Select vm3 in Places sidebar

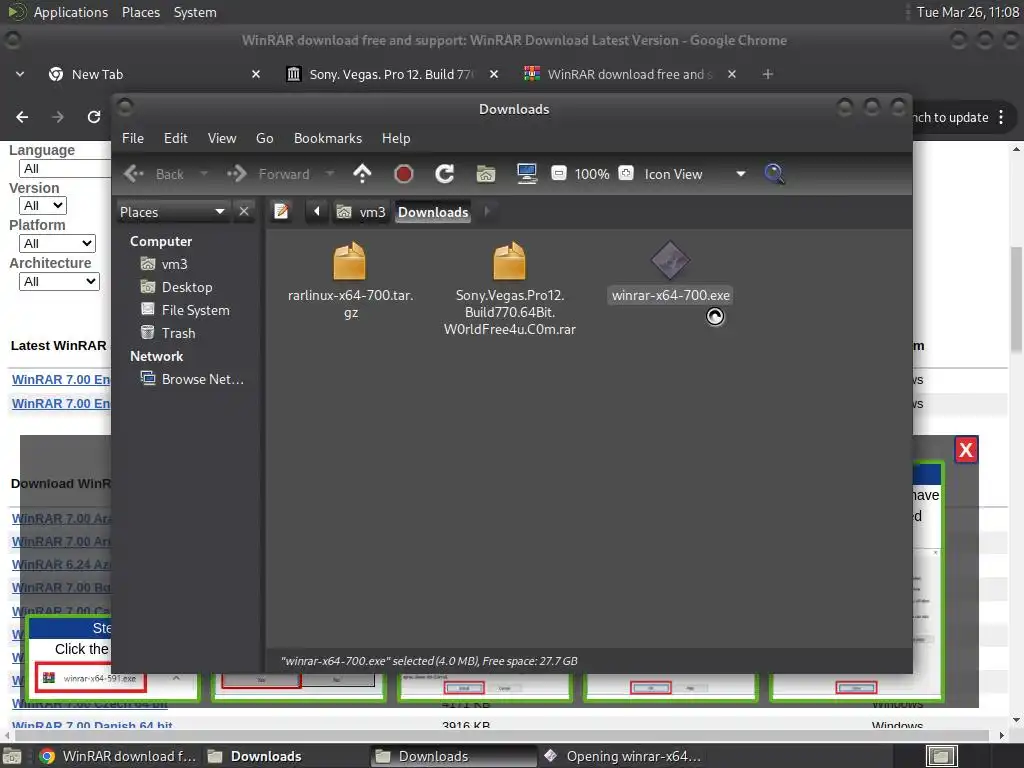coord(165,264)
